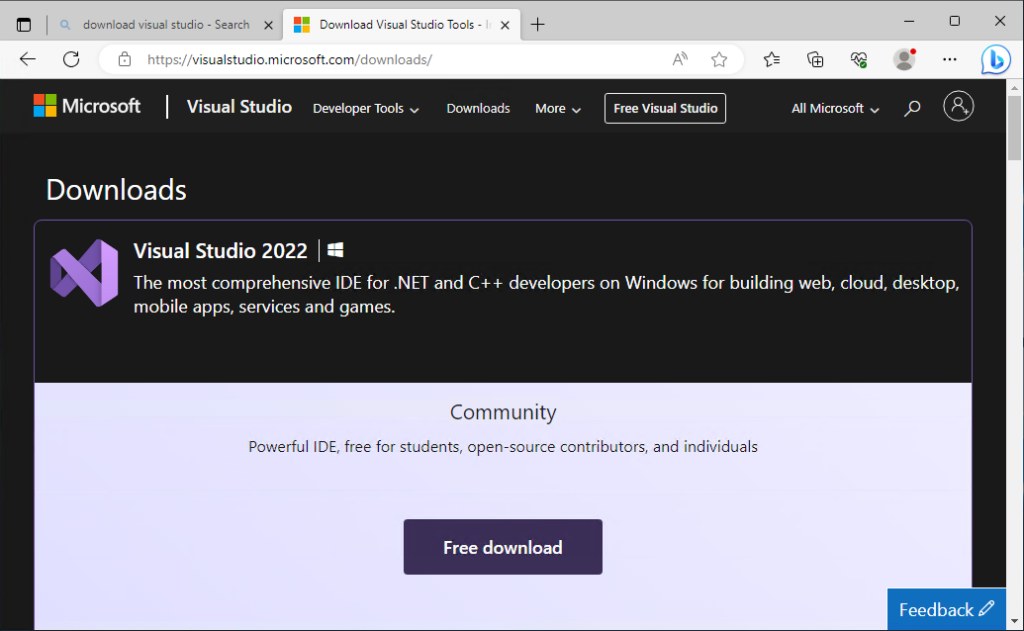This screenshot has height=631, width=1024.
Task: Select the Download Visual Studio Tools tab
Action: (402, 25)
